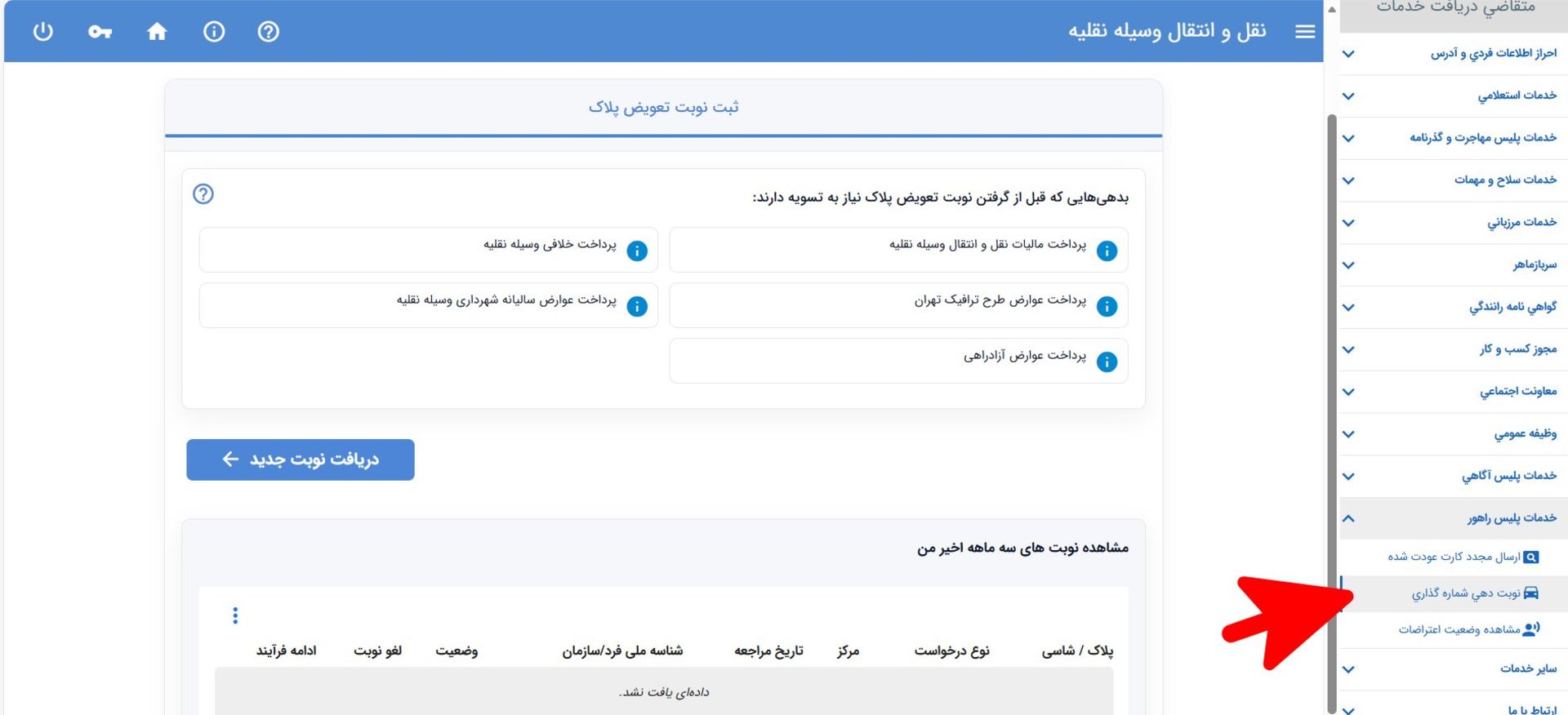Select خدمات پلیس راهور menu item
This screenshot has height=715, width=1568.
tap(1454, 518)
